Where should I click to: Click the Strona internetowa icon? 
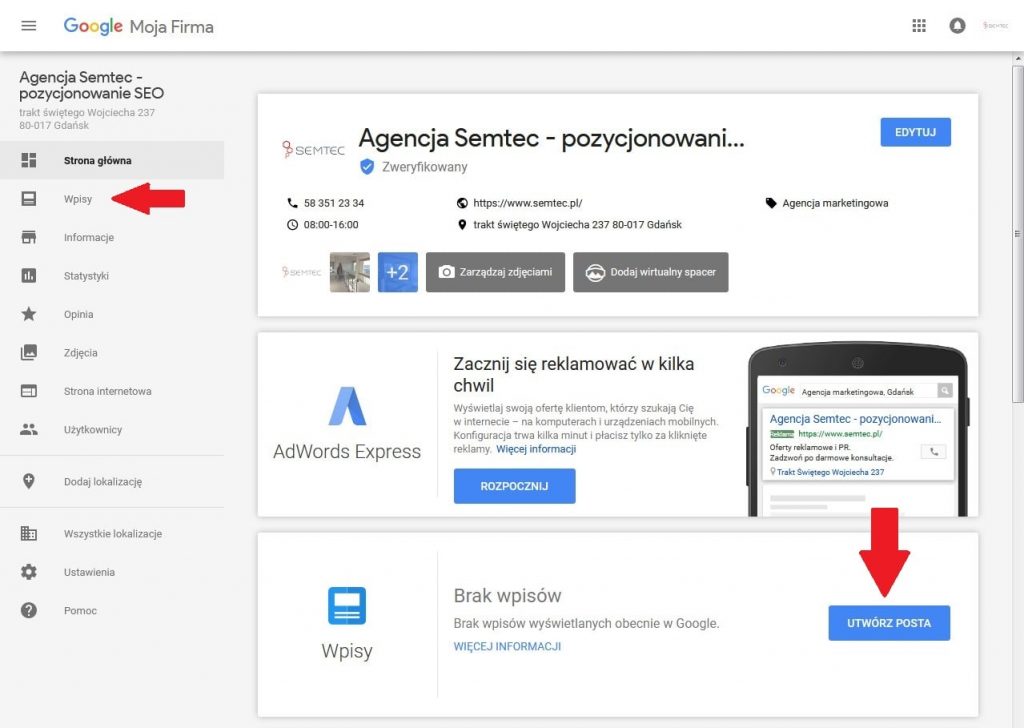coord(29,391)
